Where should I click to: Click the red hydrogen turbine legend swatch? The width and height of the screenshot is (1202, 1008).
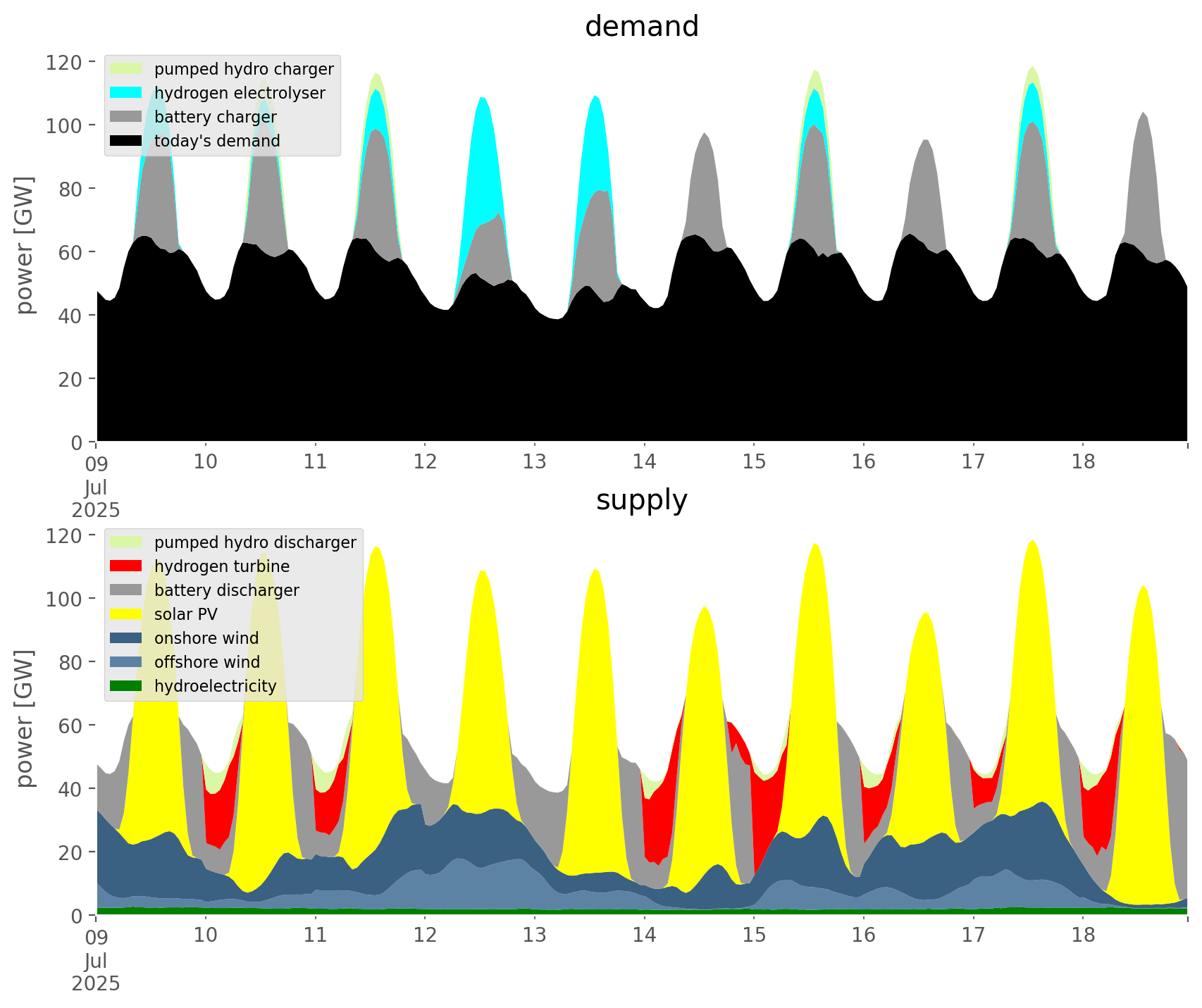tap(125, 566)
